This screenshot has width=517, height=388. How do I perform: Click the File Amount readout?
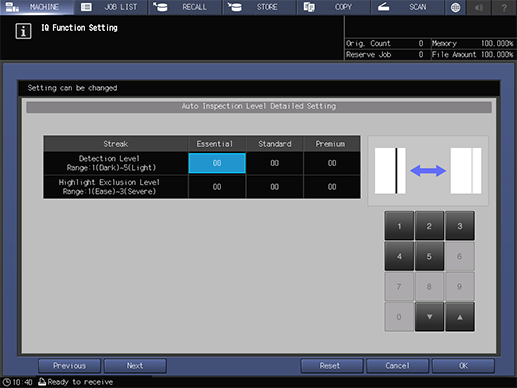[x=473, y=54]
